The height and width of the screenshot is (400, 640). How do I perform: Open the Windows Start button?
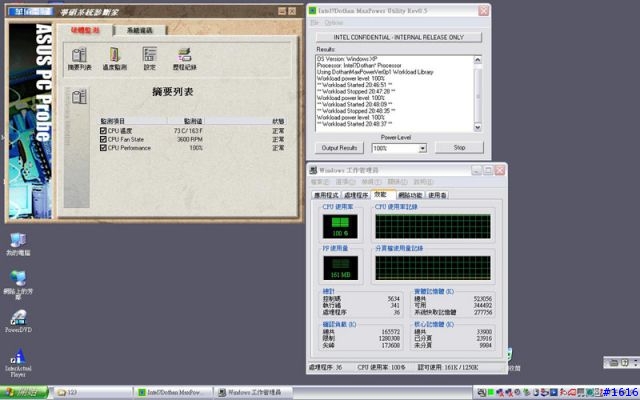pos(24,393)
